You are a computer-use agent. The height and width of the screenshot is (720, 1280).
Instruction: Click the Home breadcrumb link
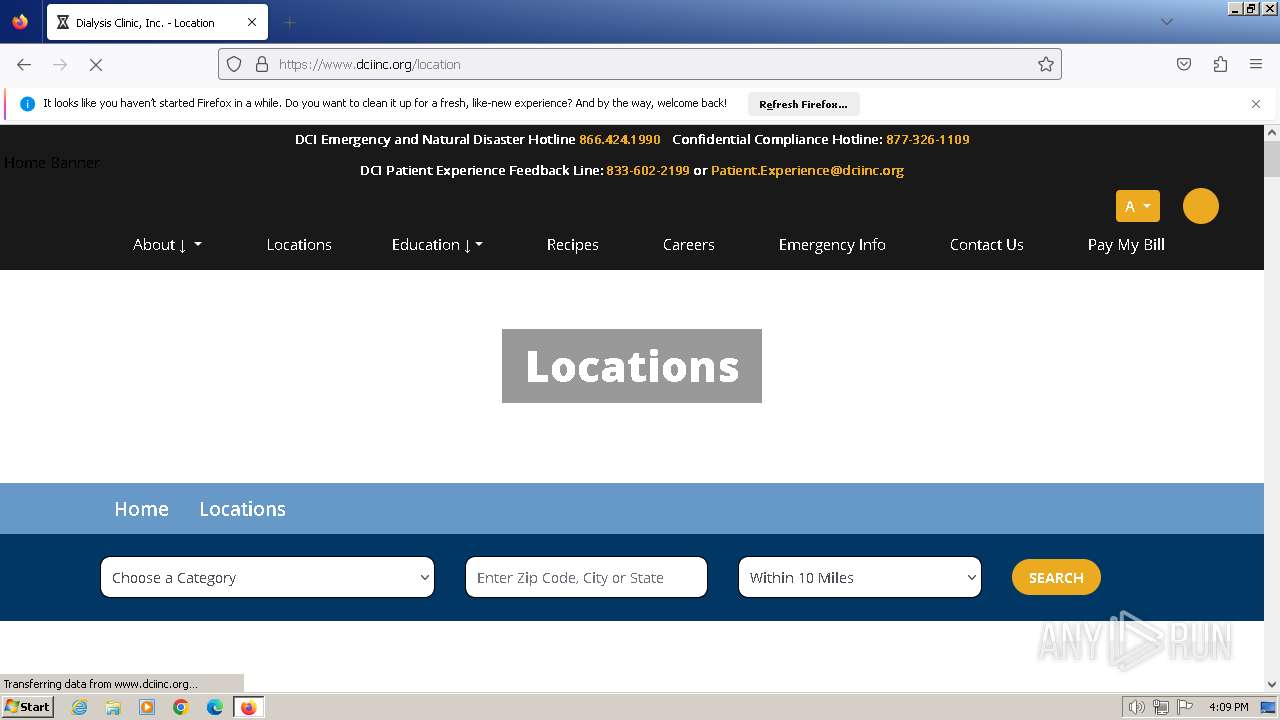(x=141, y=509)
